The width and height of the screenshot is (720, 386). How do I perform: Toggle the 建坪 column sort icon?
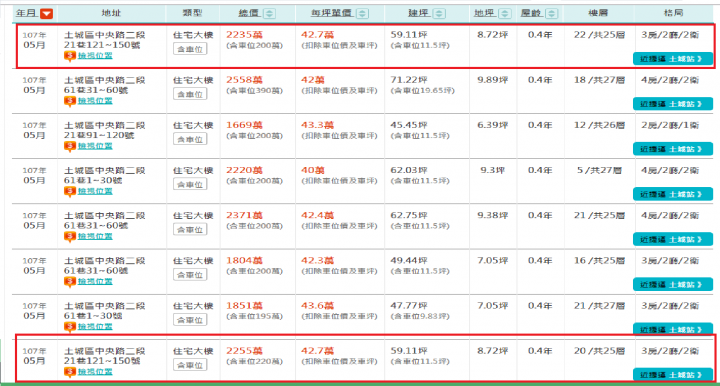click(x=439, y=14)
